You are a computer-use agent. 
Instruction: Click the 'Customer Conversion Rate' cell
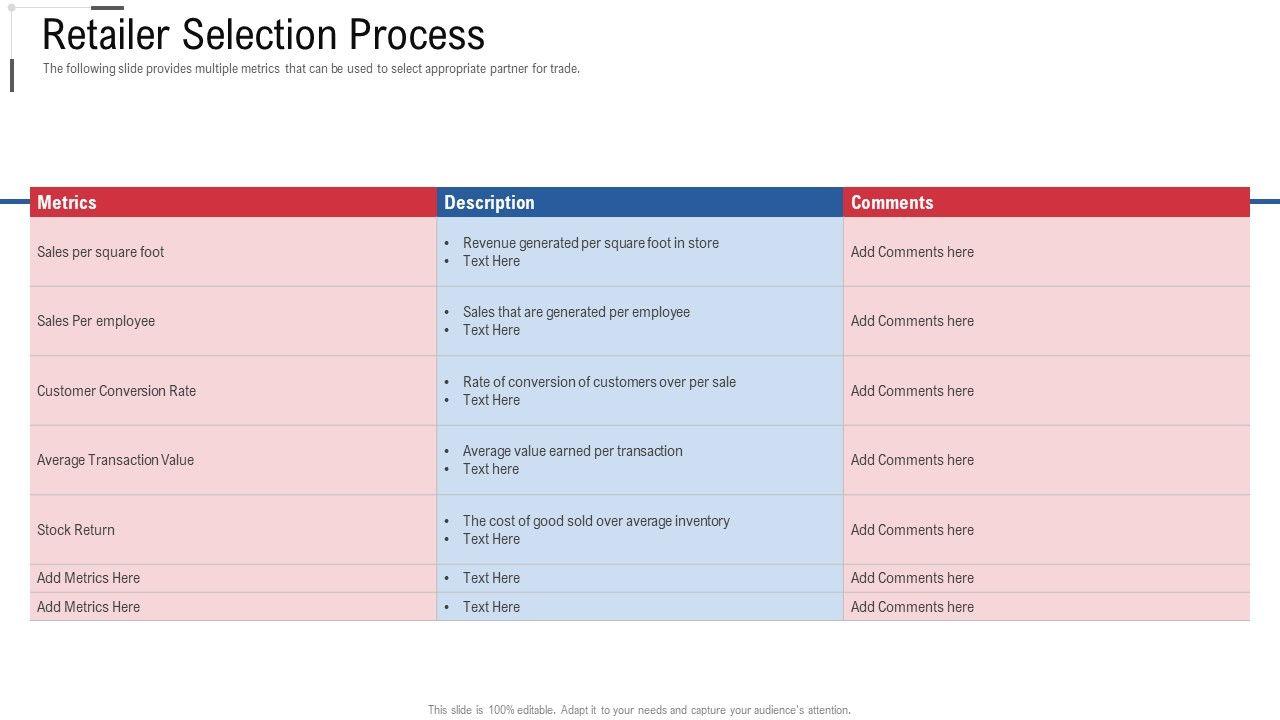click(x=117, y=391)
